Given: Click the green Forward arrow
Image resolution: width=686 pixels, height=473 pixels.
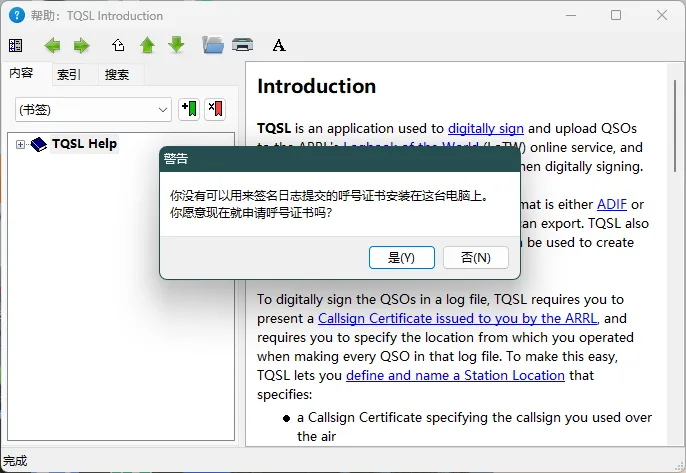Looking at the screenshot, I should (81, 45).
